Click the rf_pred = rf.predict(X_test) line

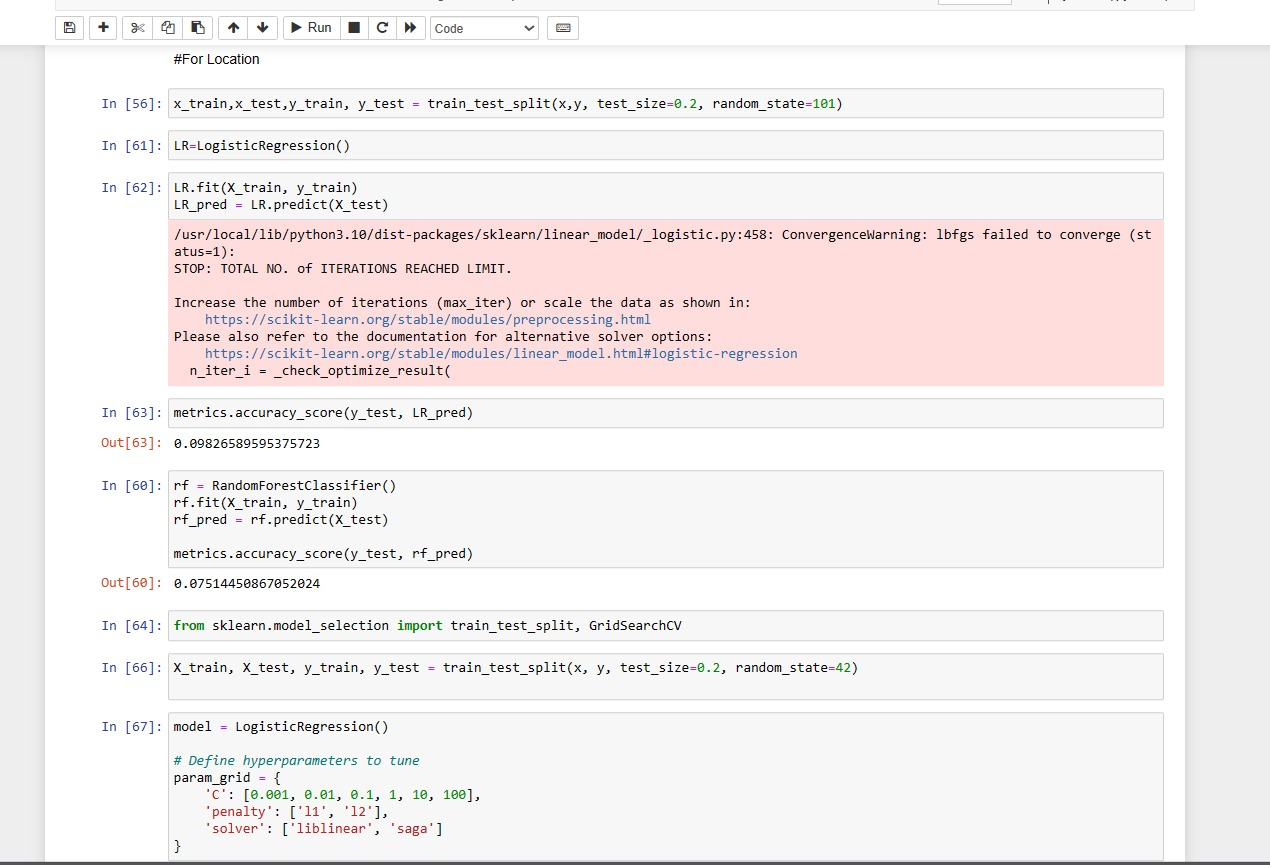281,520
